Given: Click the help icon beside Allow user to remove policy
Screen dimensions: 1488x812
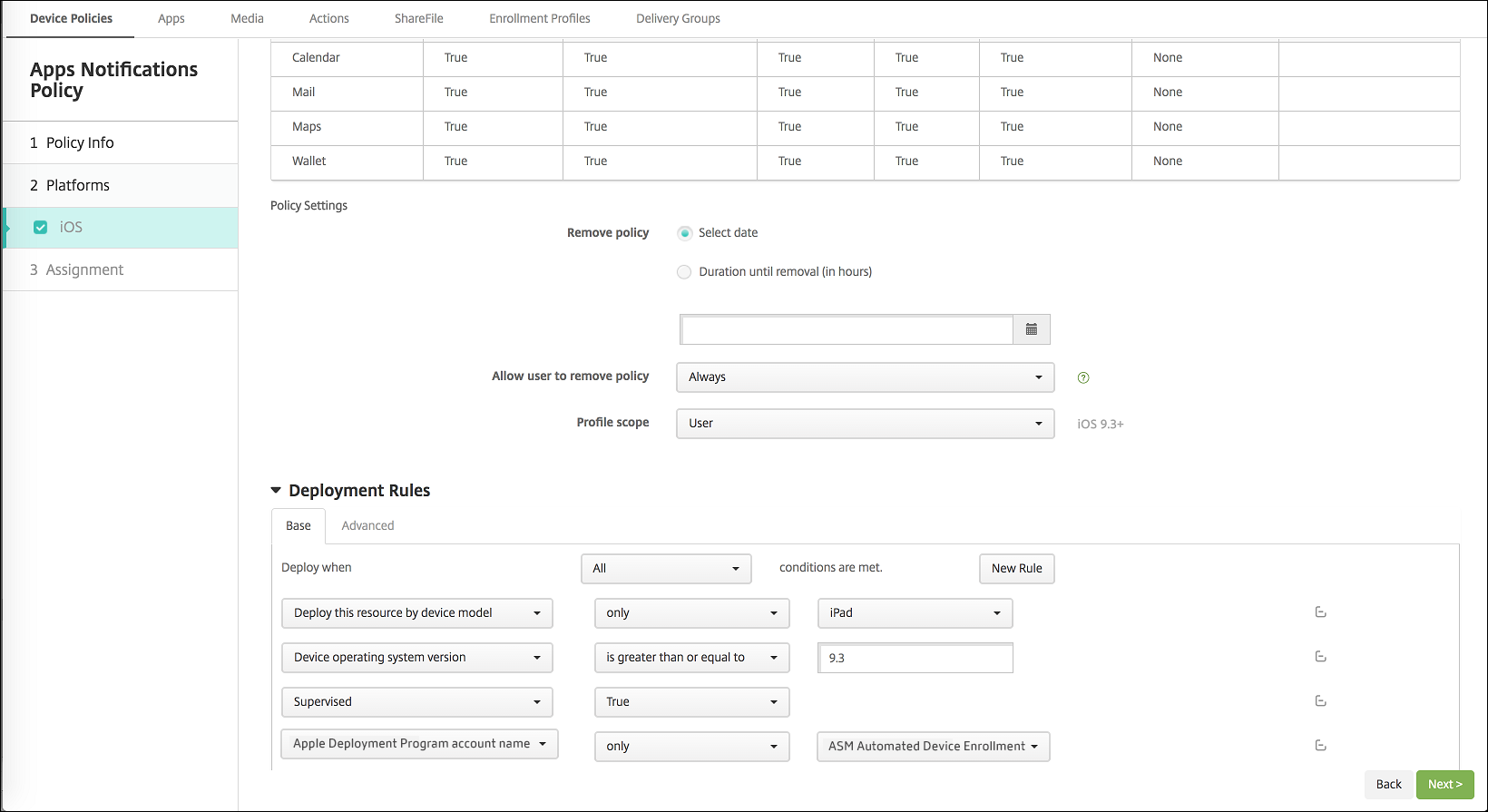Looking at the screenshot, I should [x=1083, y=377].
